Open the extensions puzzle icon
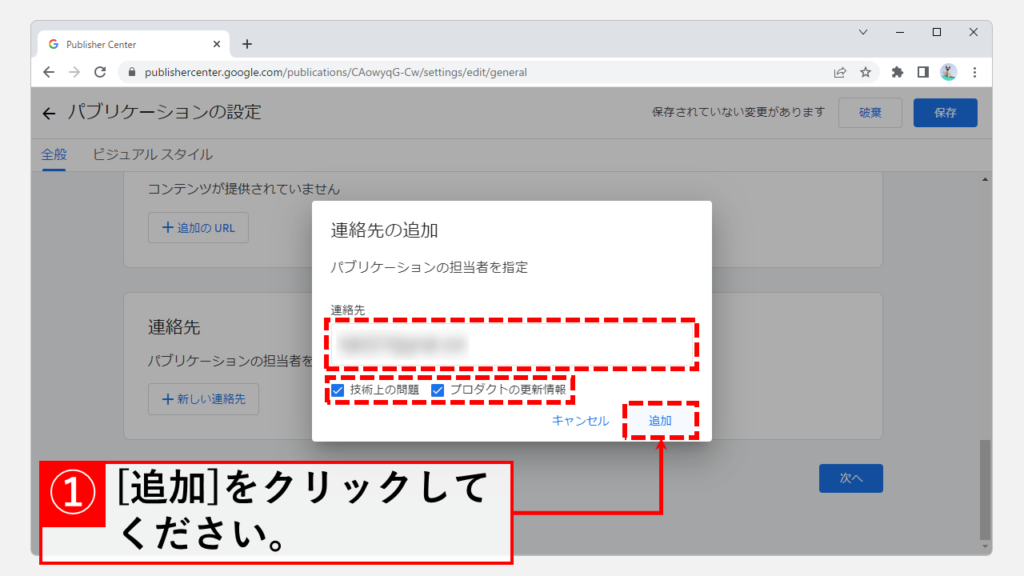The width and height of the screenshot is (1024, 576). 897,72
